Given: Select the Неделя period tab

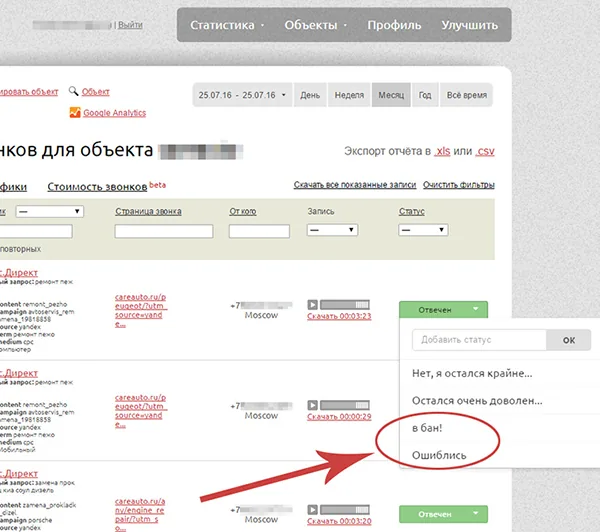Looking at the screenshot, I should click(349, 95).
